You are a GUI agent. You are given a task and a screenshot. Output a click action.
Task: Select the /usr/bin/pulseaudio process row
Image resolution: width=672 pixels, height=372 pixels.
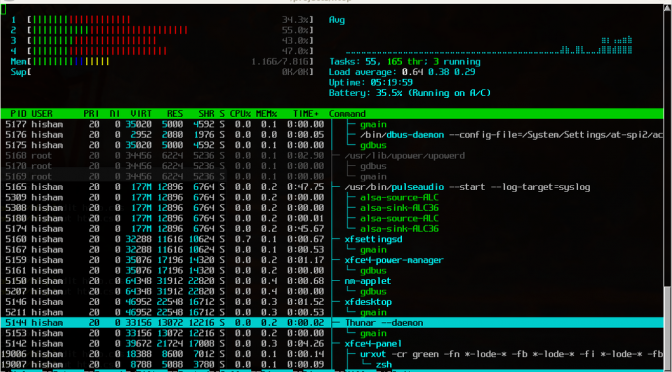tap(332, 187)
